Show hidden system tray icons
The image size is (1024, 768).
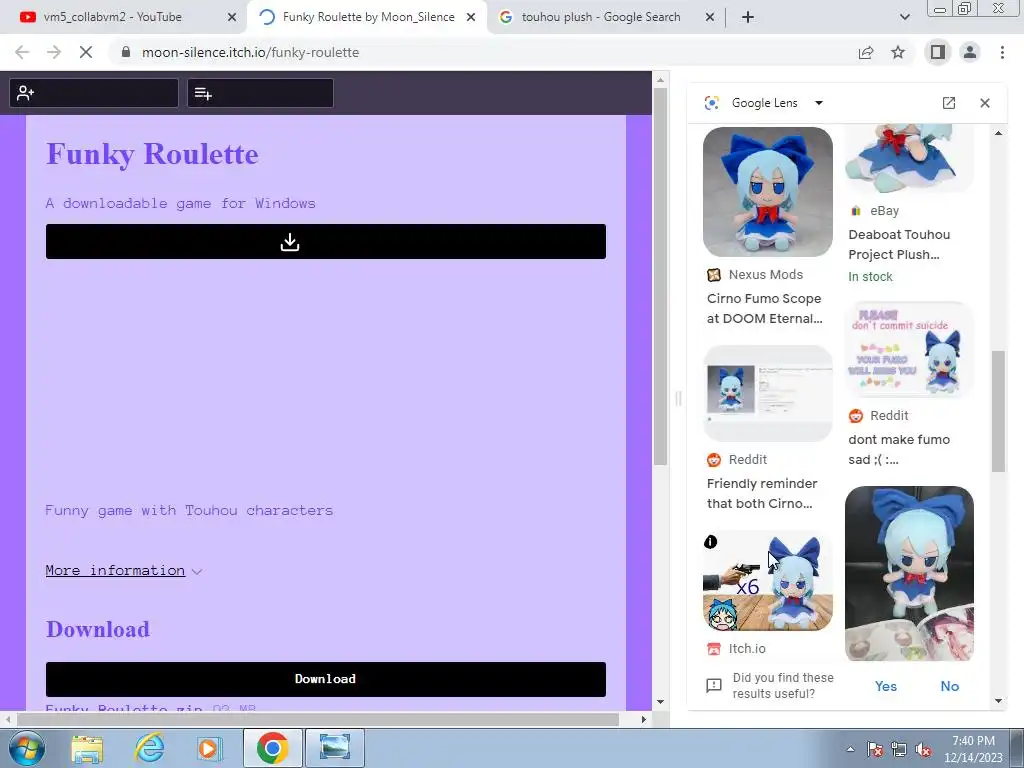[850, 749]
